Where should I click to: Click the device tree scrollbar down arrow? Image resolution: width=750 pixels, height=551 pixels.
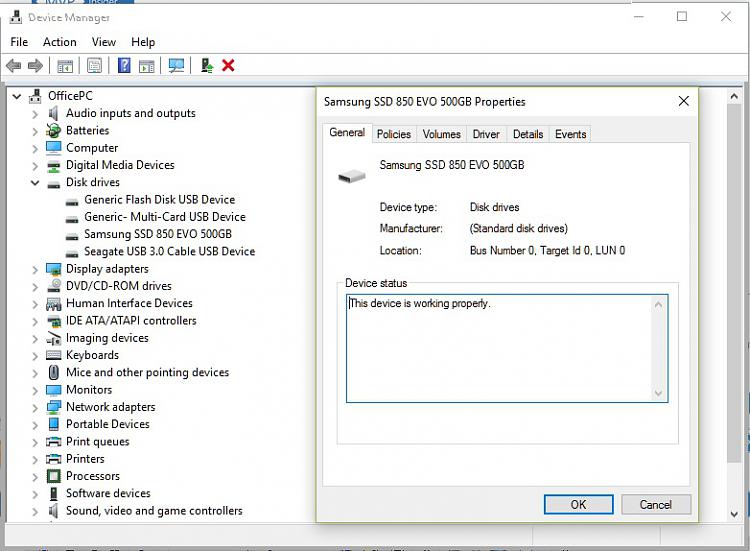(x=734, y=515)
